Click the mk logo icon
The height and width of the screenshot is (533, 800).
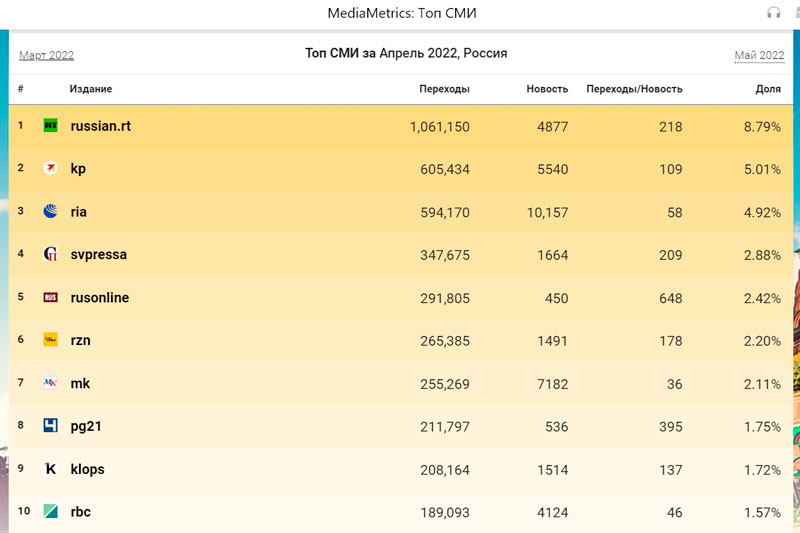(x=50, y=383)
